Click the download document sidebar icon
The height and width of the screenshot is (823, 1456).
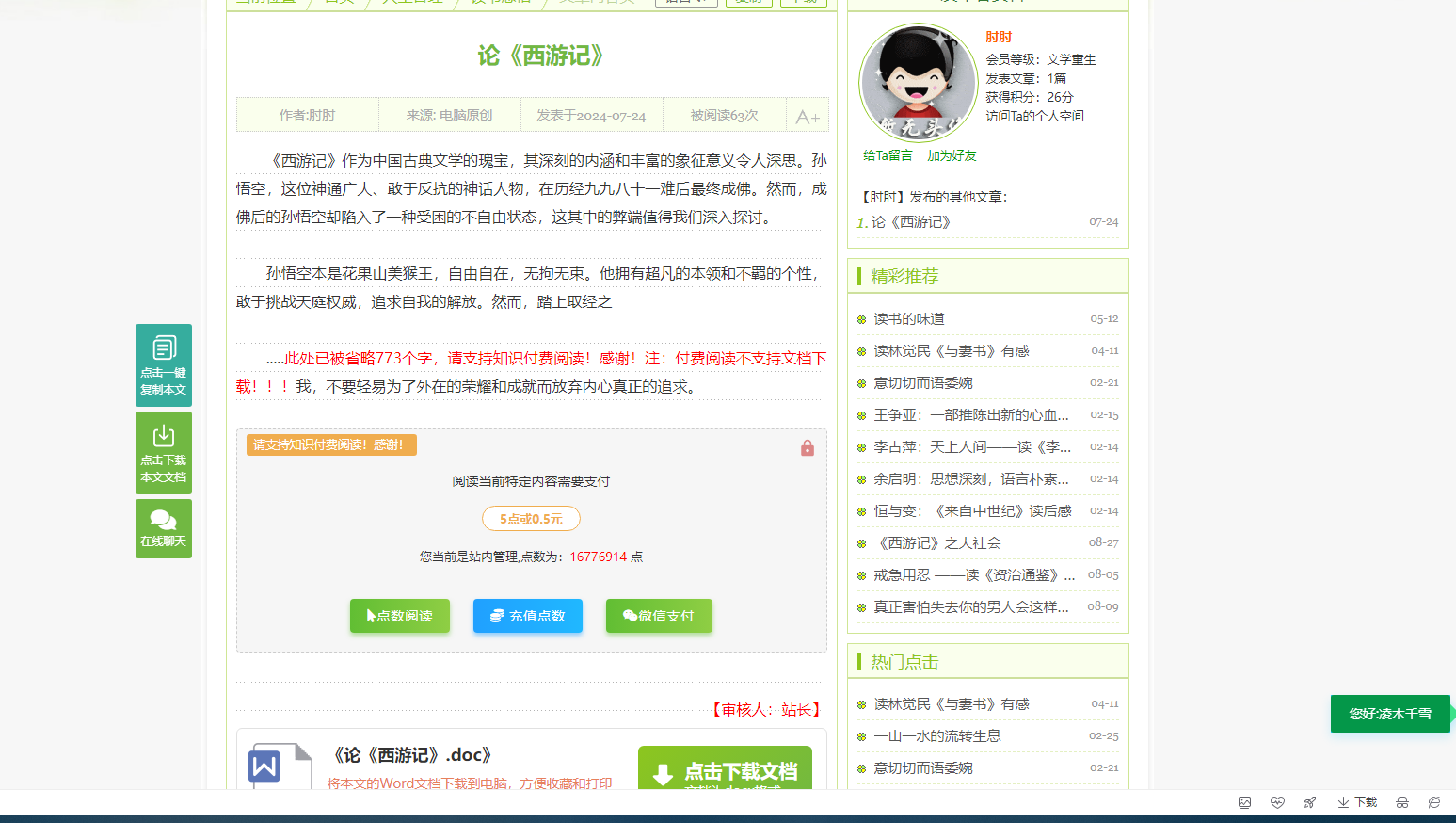click(x=164, y=453)
